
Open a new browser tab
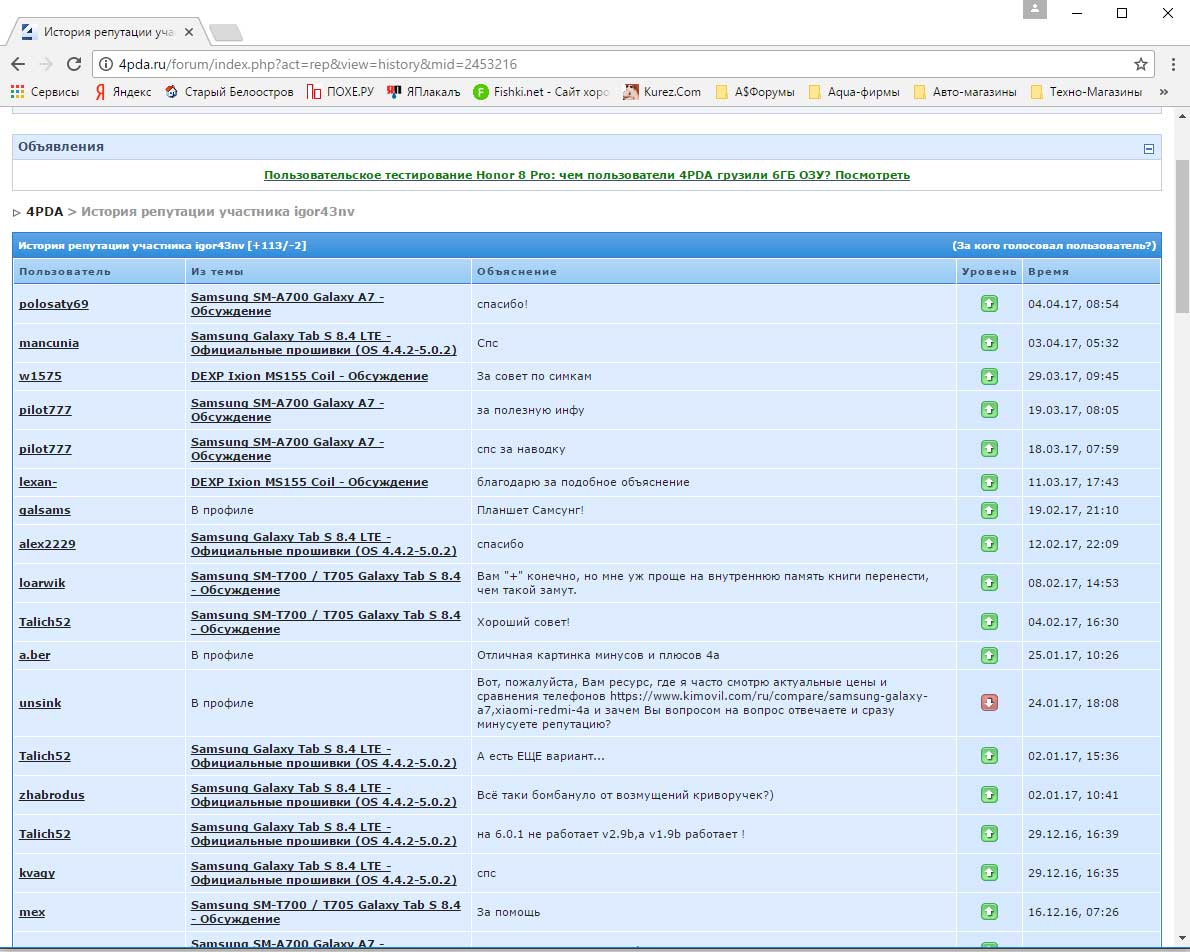click(x=226, y=32)
